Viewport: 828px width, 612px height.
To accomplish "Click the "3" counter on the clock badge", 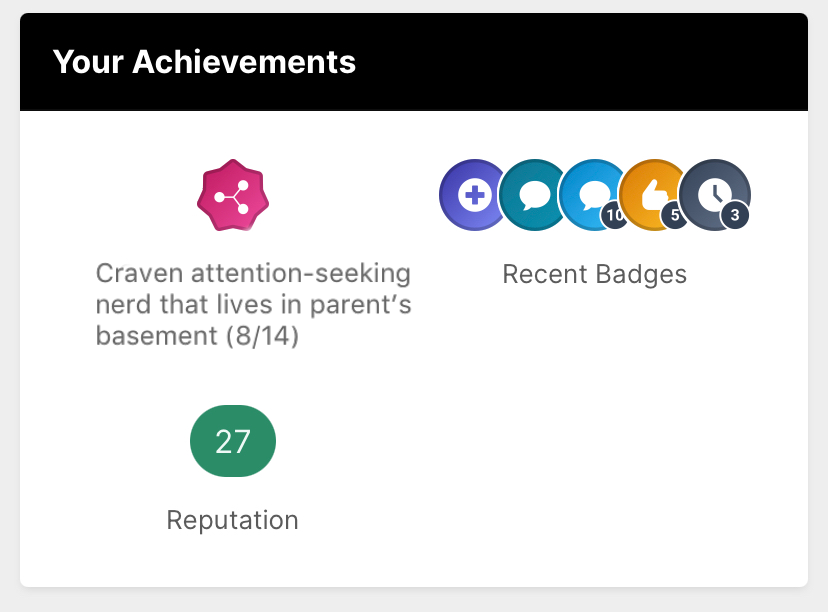I will click(x=735, y=216).
